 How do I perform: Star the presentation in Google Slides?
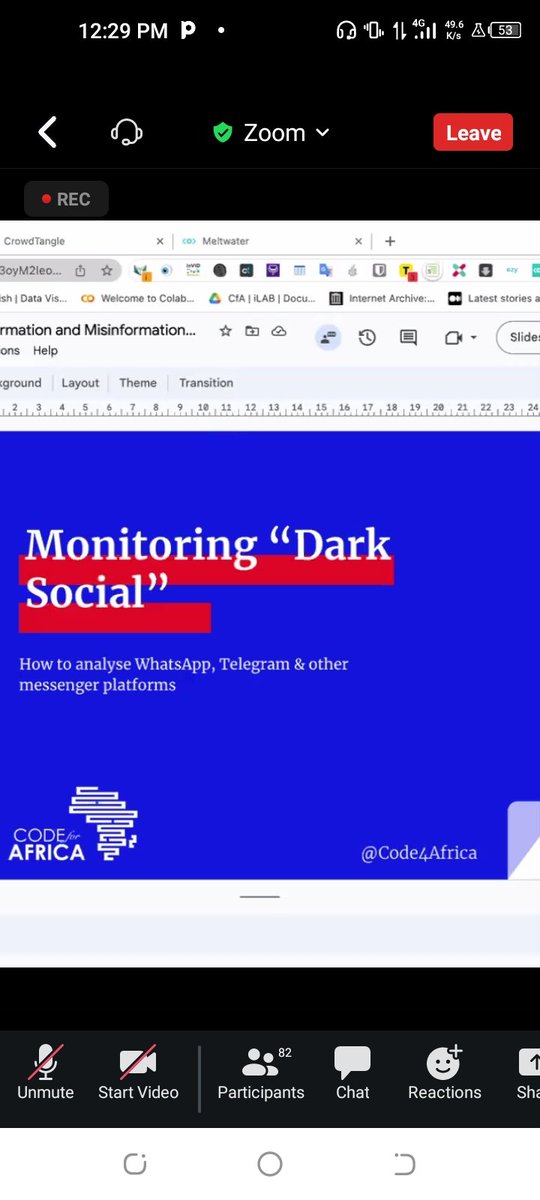(x=226, y=331)
